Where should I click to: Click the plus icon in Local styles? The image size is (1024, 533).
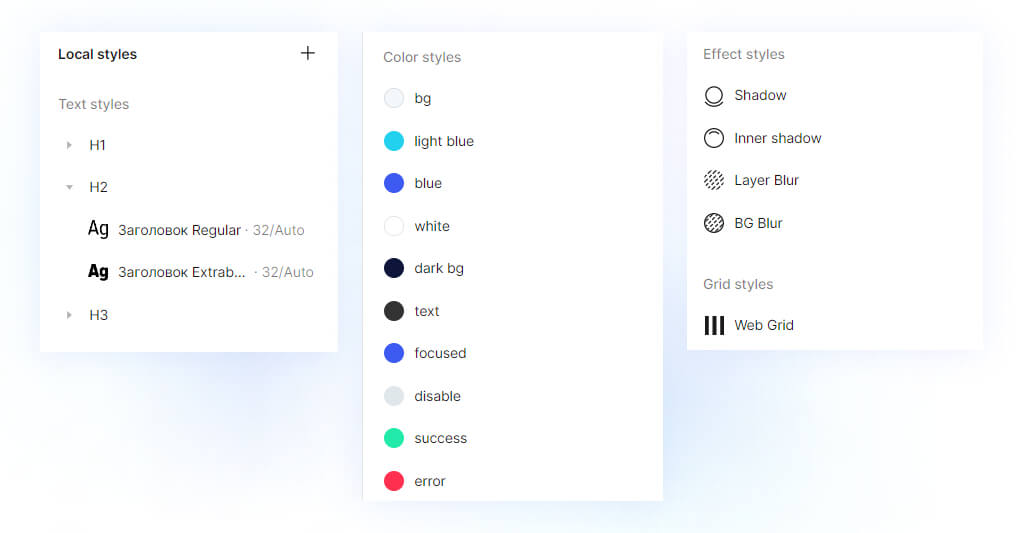coord(308,53)
